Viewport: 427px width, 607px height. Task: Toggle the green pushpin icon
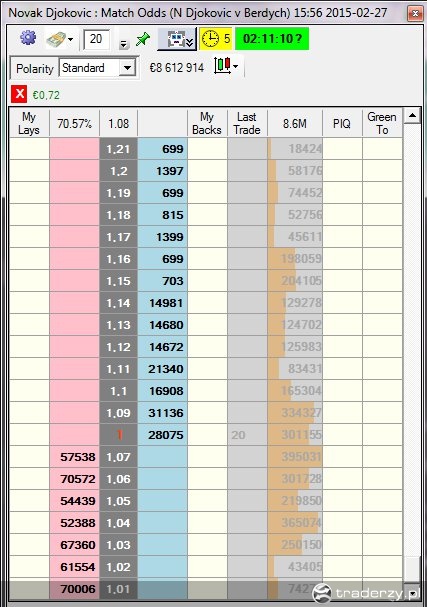click(143, 39)
